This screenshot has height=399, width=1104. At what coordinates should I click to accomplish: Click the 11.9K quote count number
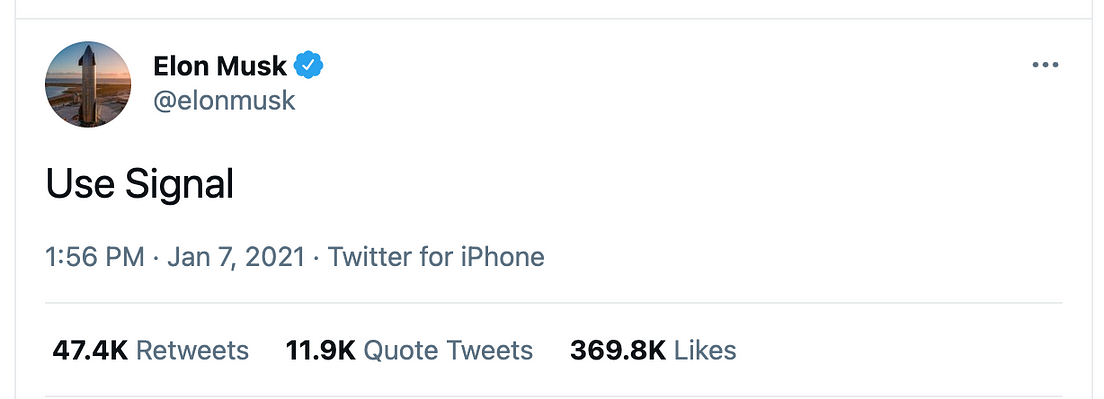(320, 350)
